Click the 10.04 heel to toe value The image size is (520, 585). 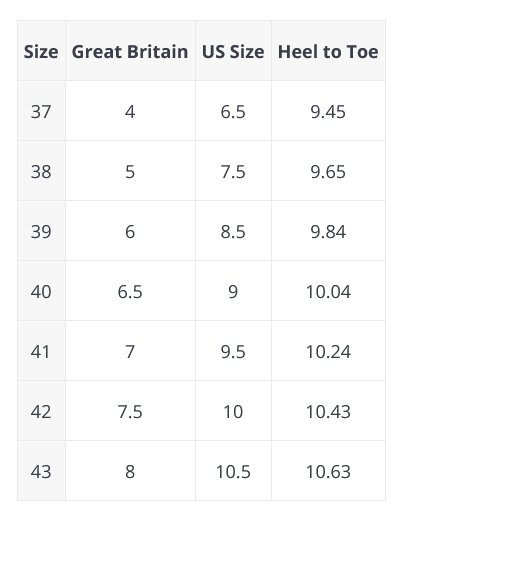[x=328, y=291]
